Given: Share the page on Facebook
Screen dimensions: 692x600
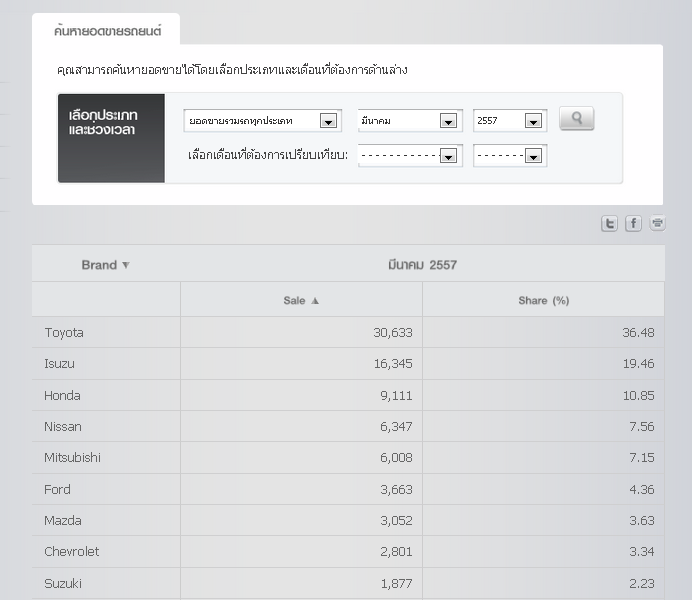Looking at the screenshot, I should (633, 224).
